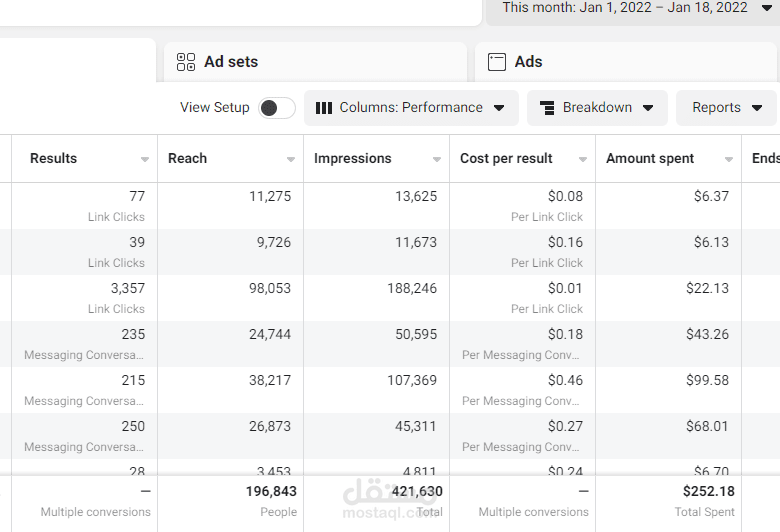
Task: Select the 3,357 Link Clicks result cell
Action: coord(84,297)
